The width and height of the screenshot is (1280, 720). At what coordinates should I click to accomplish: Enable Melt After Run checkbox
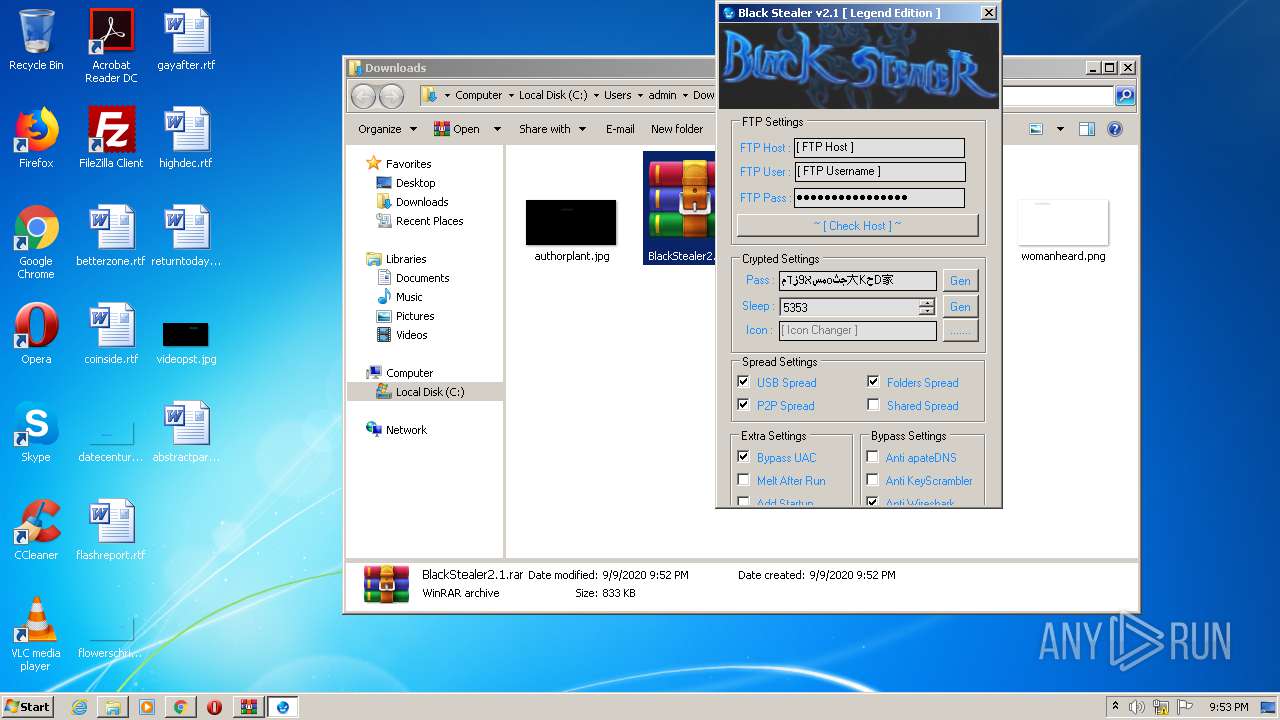click(743, 479)
